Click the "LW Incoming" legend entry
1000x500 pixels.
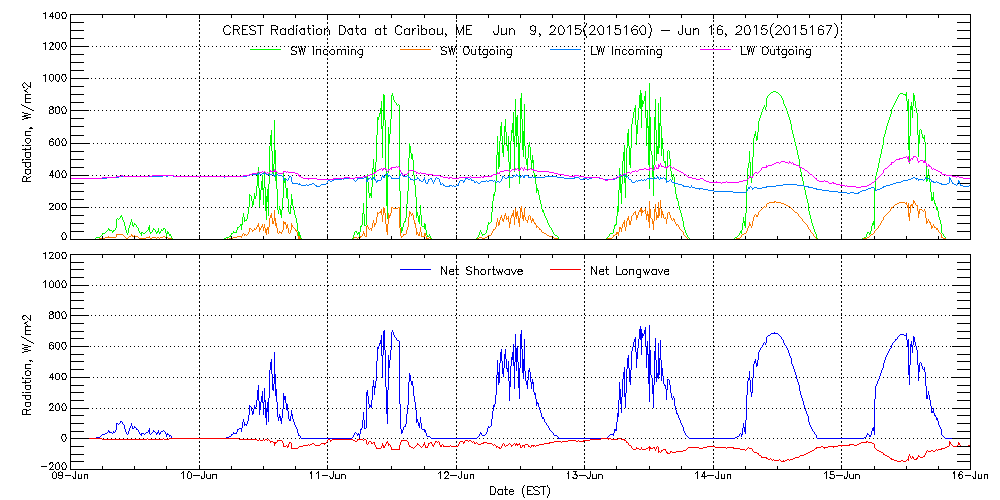(x=626, y=51)
